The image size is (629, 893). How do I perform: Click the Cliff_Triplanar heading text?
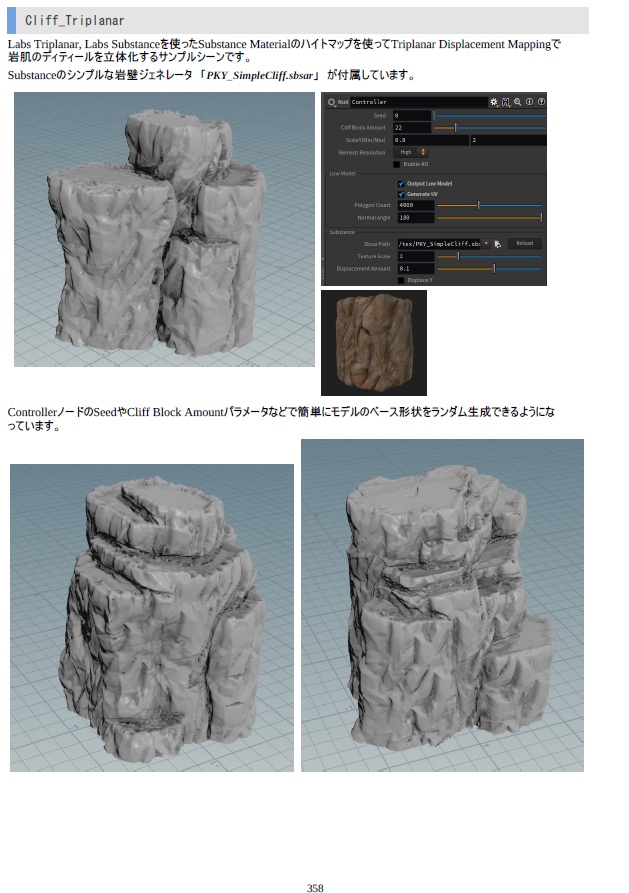75,21
